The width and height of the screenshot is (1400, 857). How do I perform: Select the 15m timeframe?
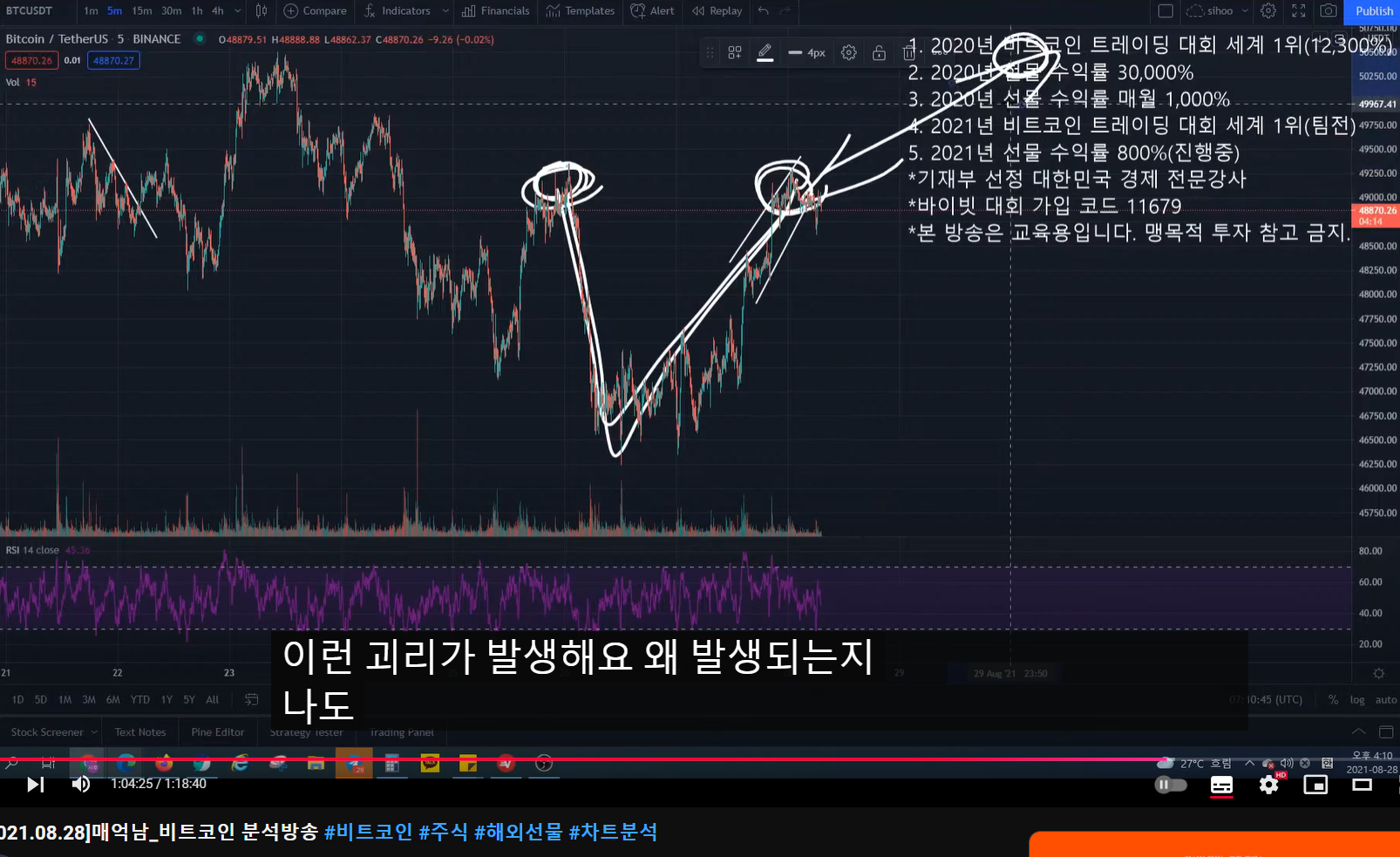pyautogui.click(x=141, y=11)
